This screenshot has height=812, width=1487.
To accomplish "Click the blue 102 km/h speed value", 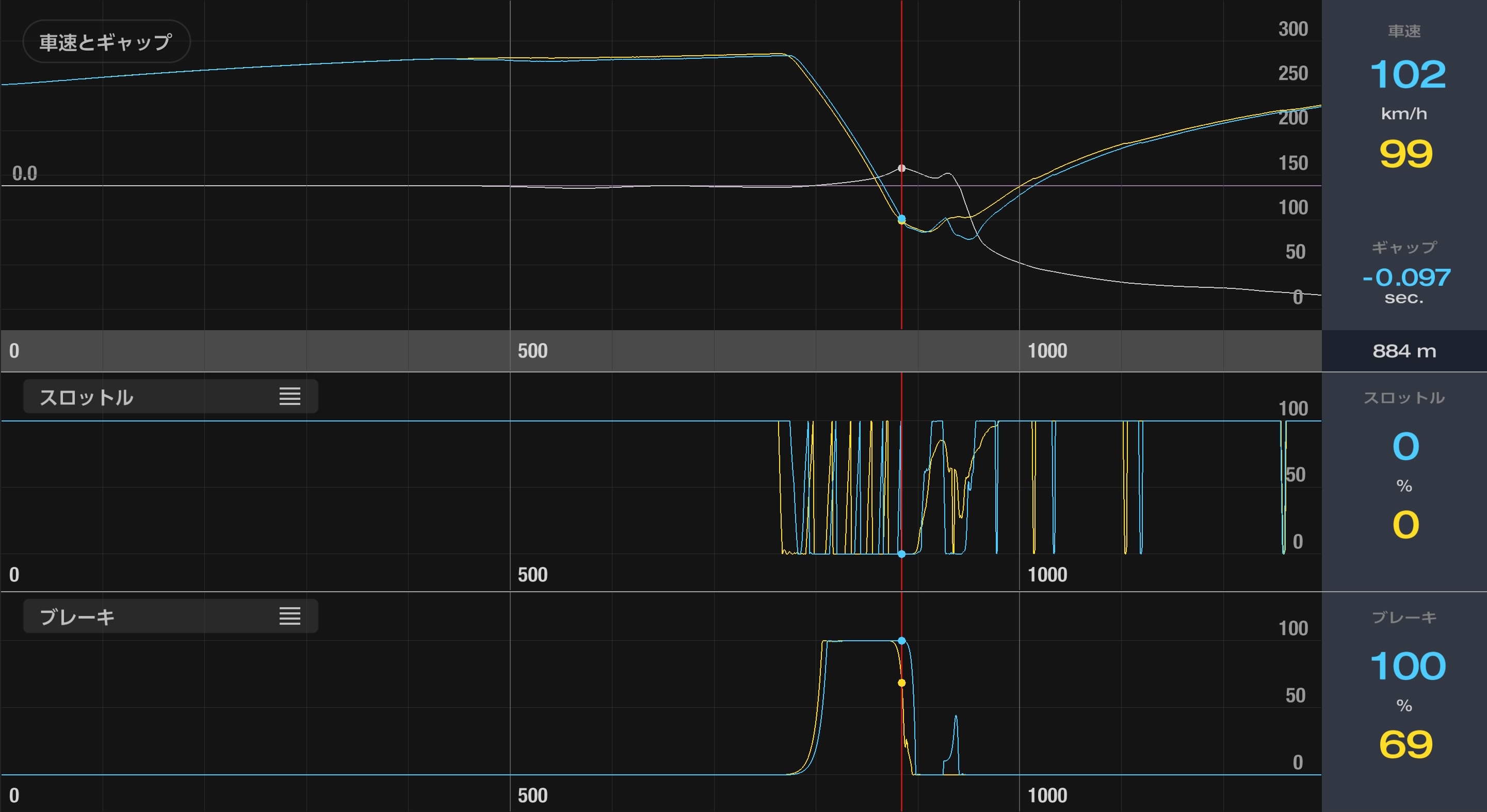I will click(1408, 75).
